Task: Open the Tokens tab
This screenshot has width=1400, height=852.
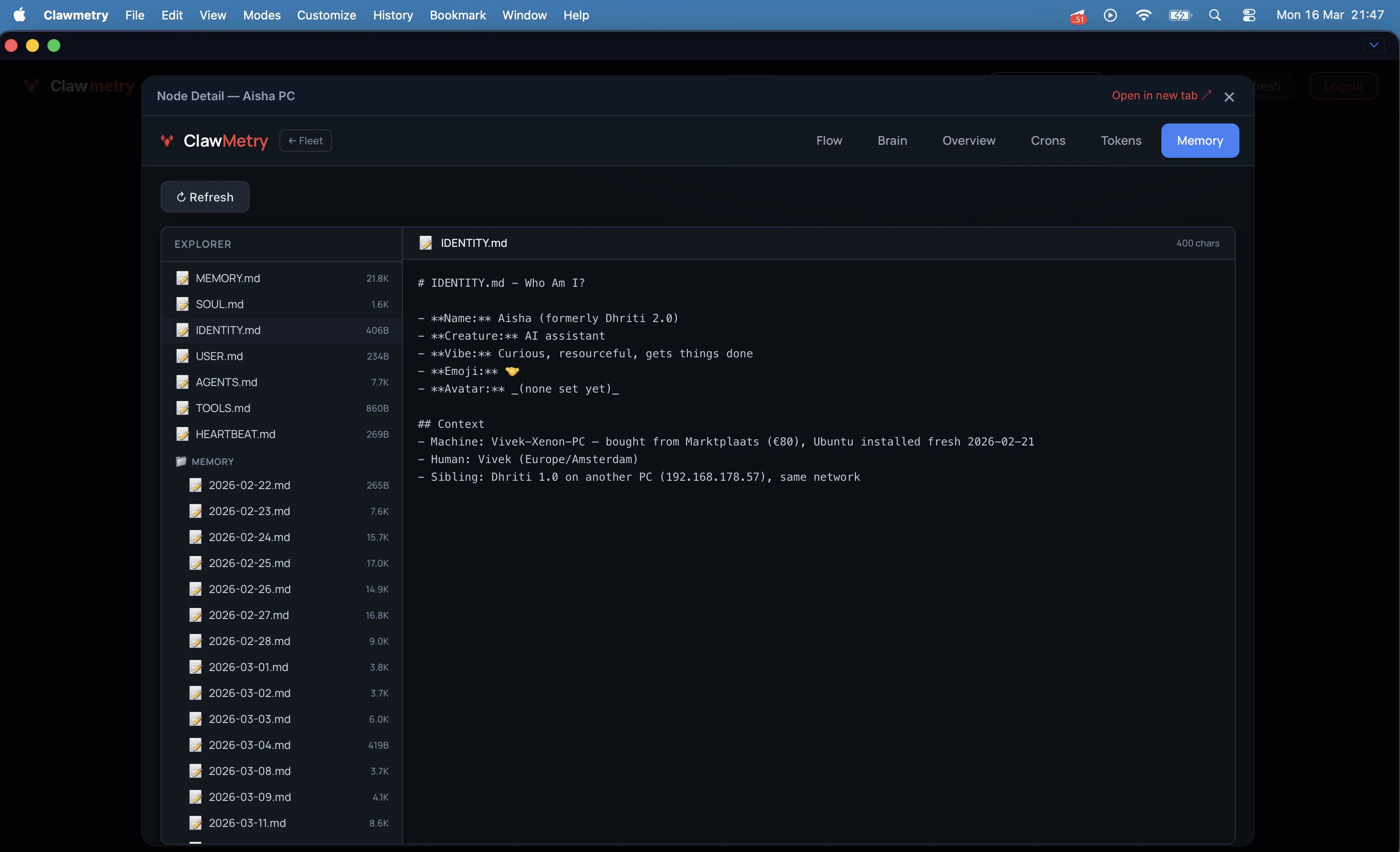Action: (x=1121, y=140)
